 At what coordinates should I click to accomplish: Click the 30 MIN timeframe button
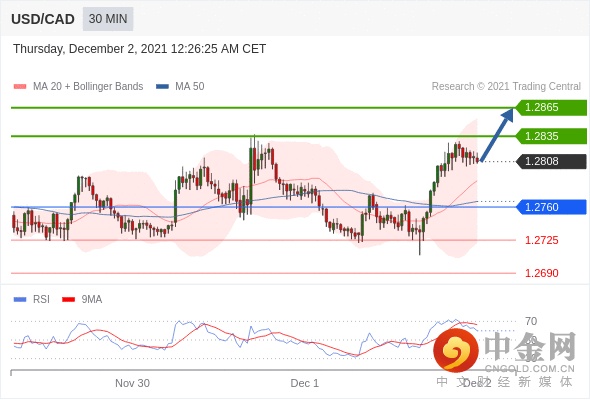(x=108, y=19)
